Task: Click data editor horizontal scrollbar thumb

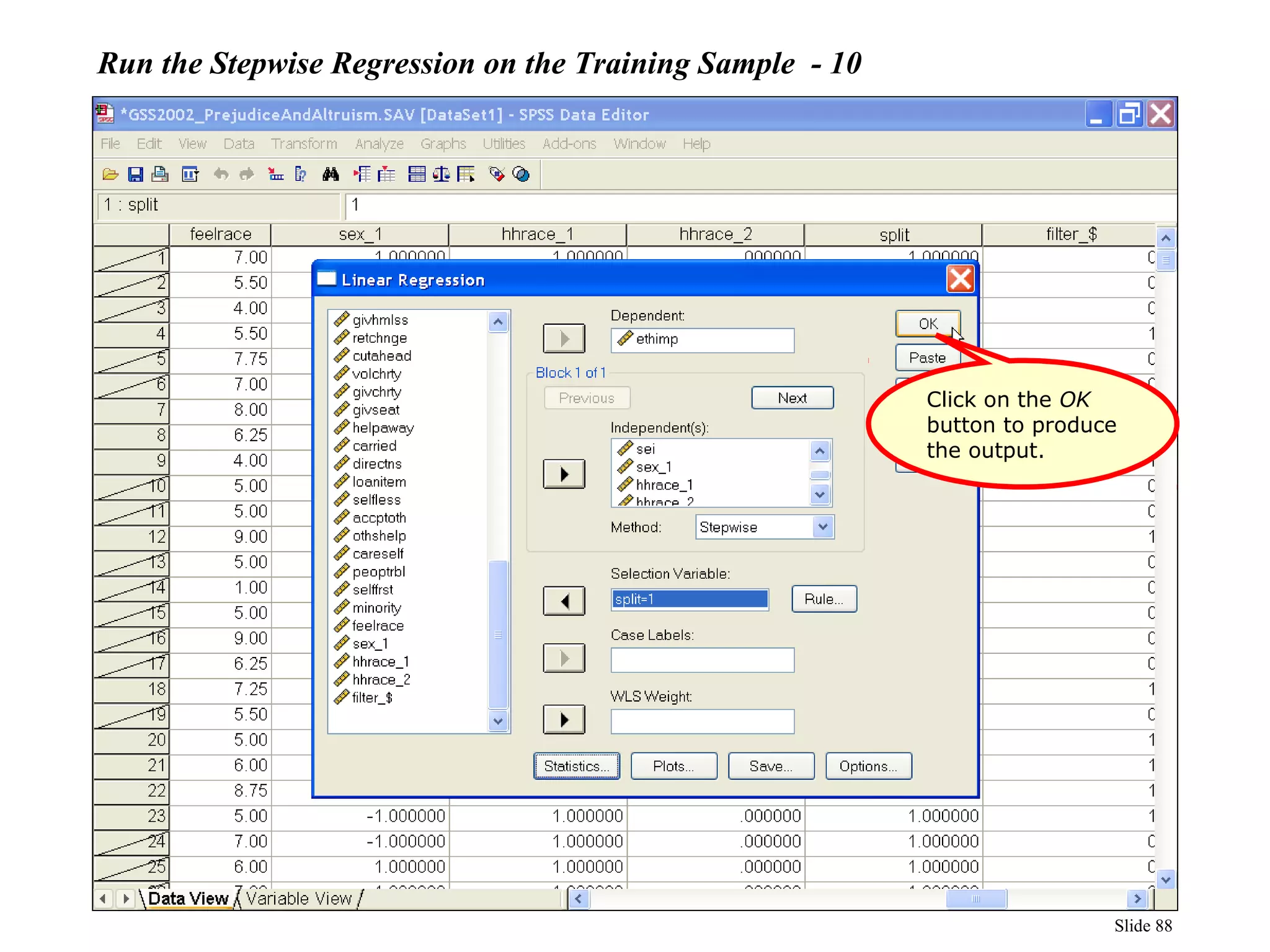Action: [976, 898]
